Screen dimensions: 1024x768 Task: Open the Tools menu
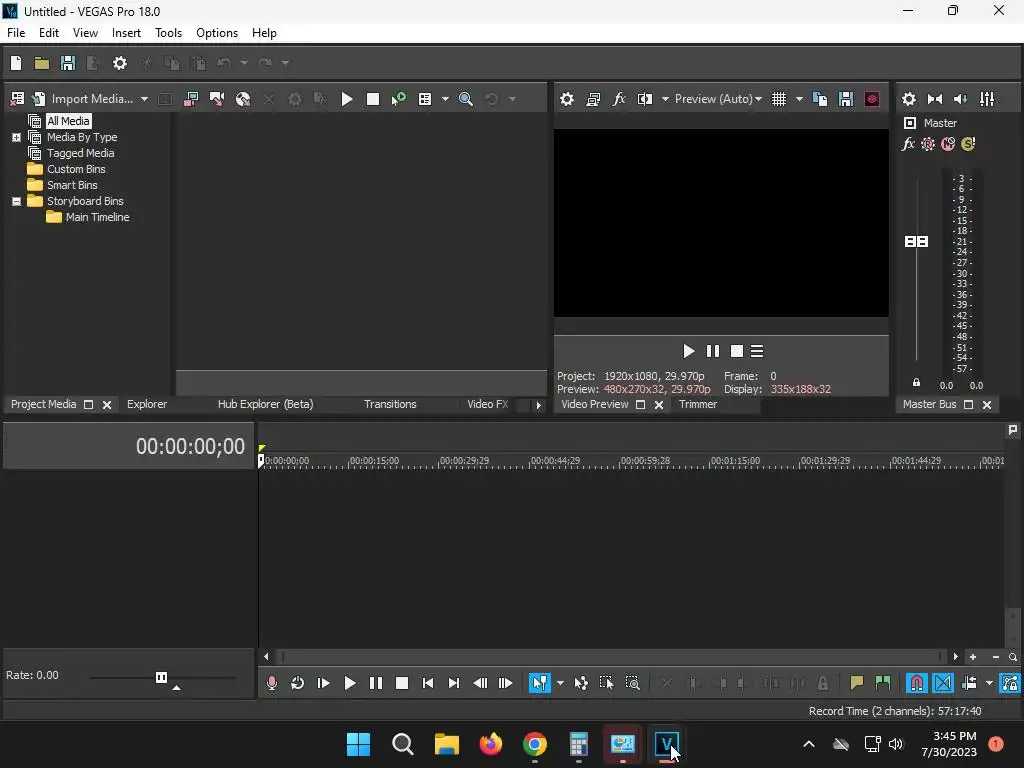coord(168,33)
